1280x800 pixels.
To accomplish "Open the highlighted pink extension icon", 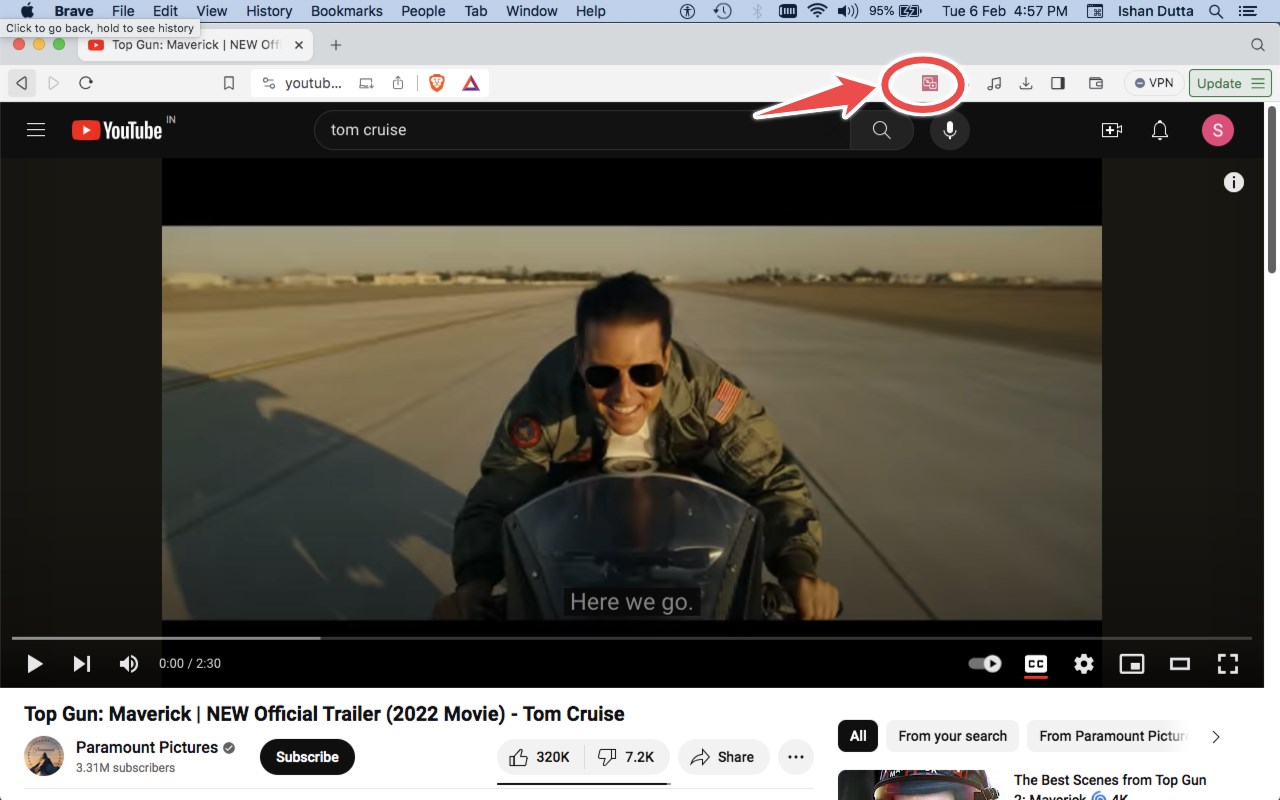I will tap(929, 83).
